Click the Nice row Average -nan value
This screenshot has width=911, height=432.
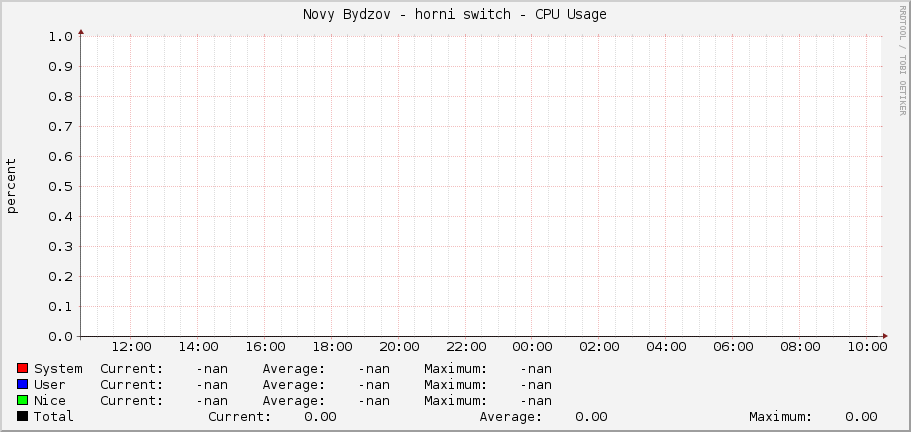point(374,401)
